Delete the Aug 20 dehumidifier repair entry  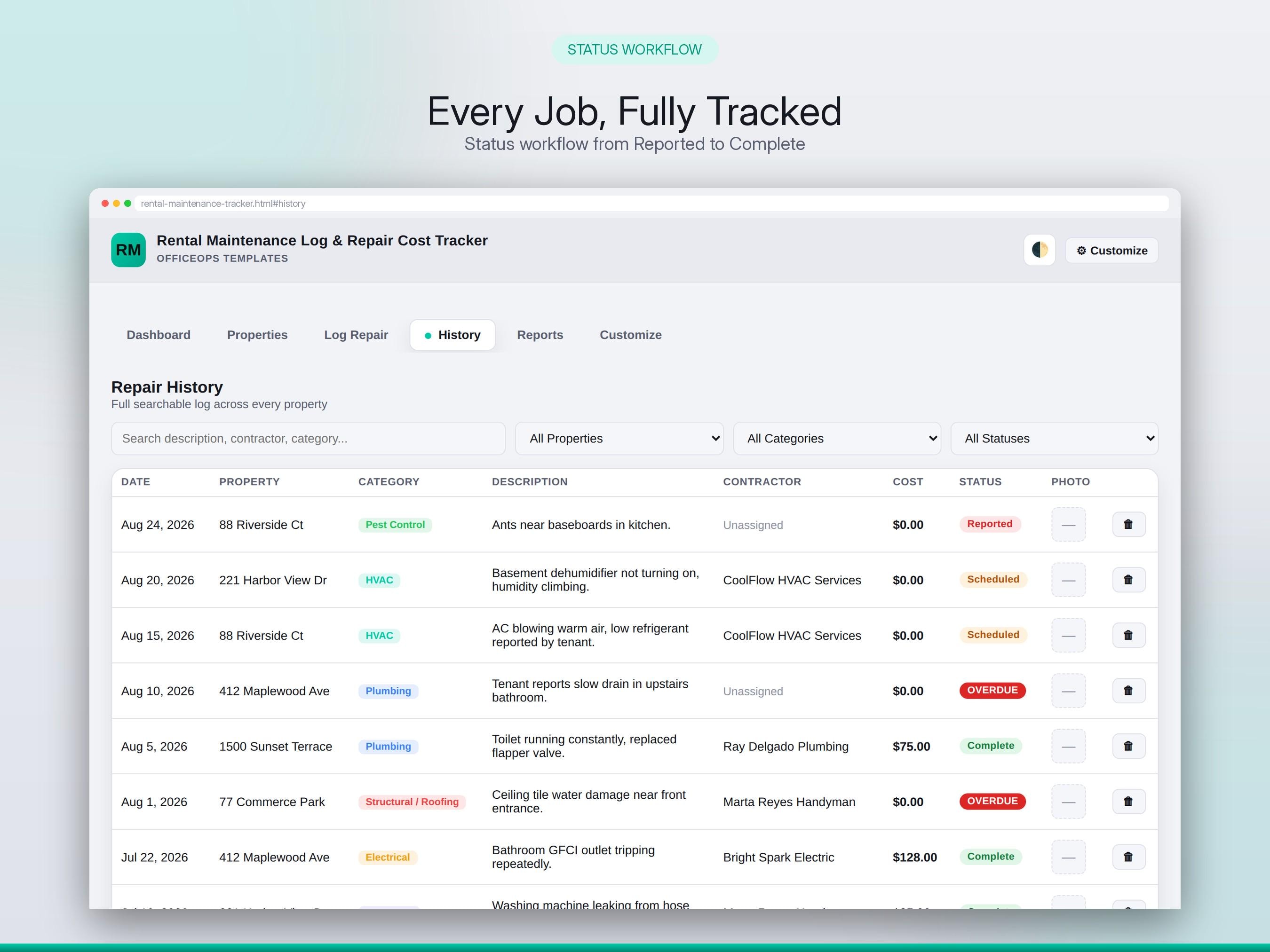[x=1129, y=580]
